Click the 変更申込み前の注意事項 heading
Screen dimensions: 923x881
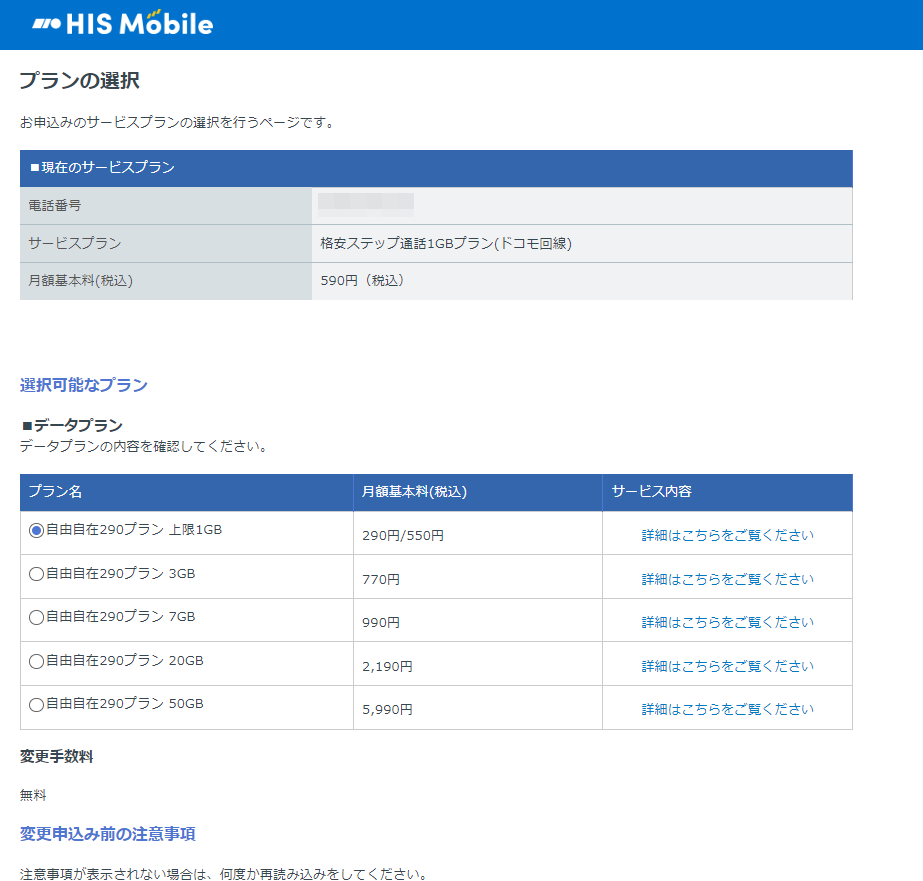[x=108, y=834]
